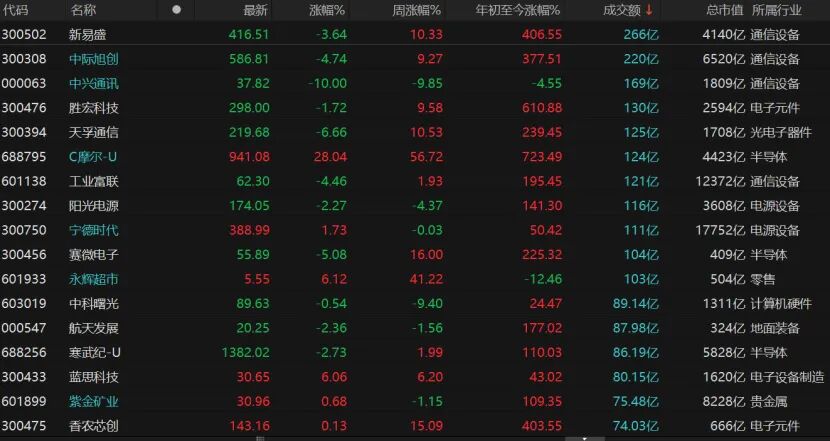Select the 胜宏科技 stock name
The width and height of the screenshot is (830, 441).
[x=94, y=108]
